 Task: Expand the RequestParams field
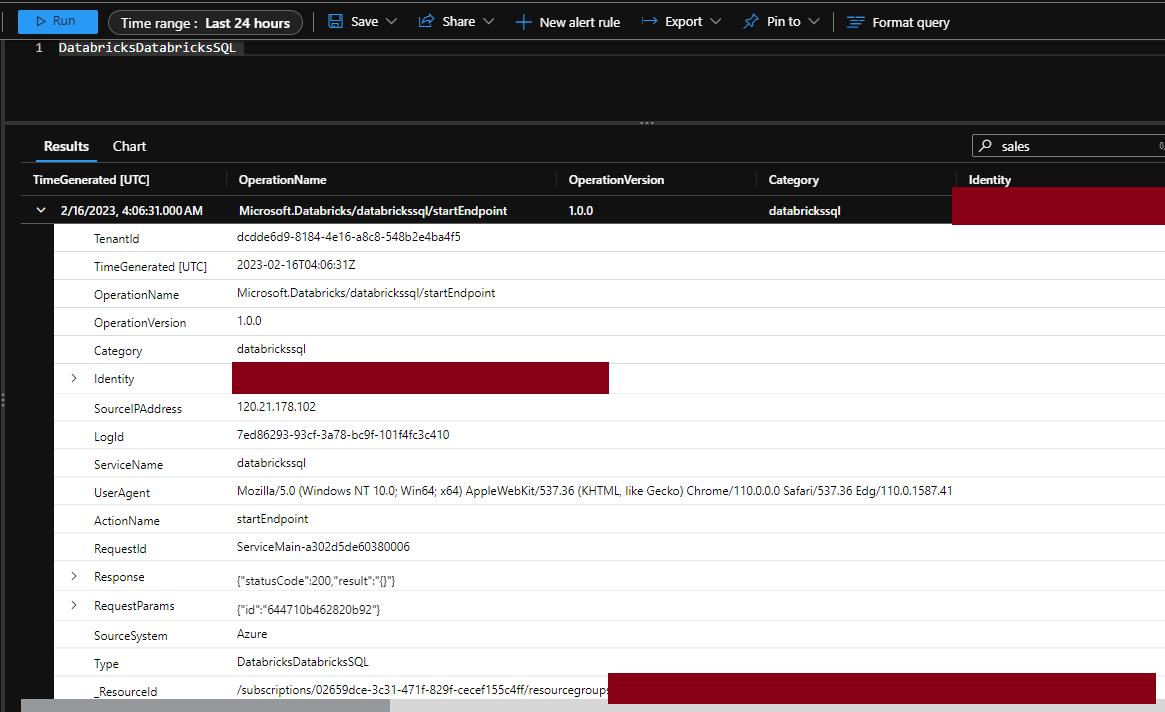point(74,605)
